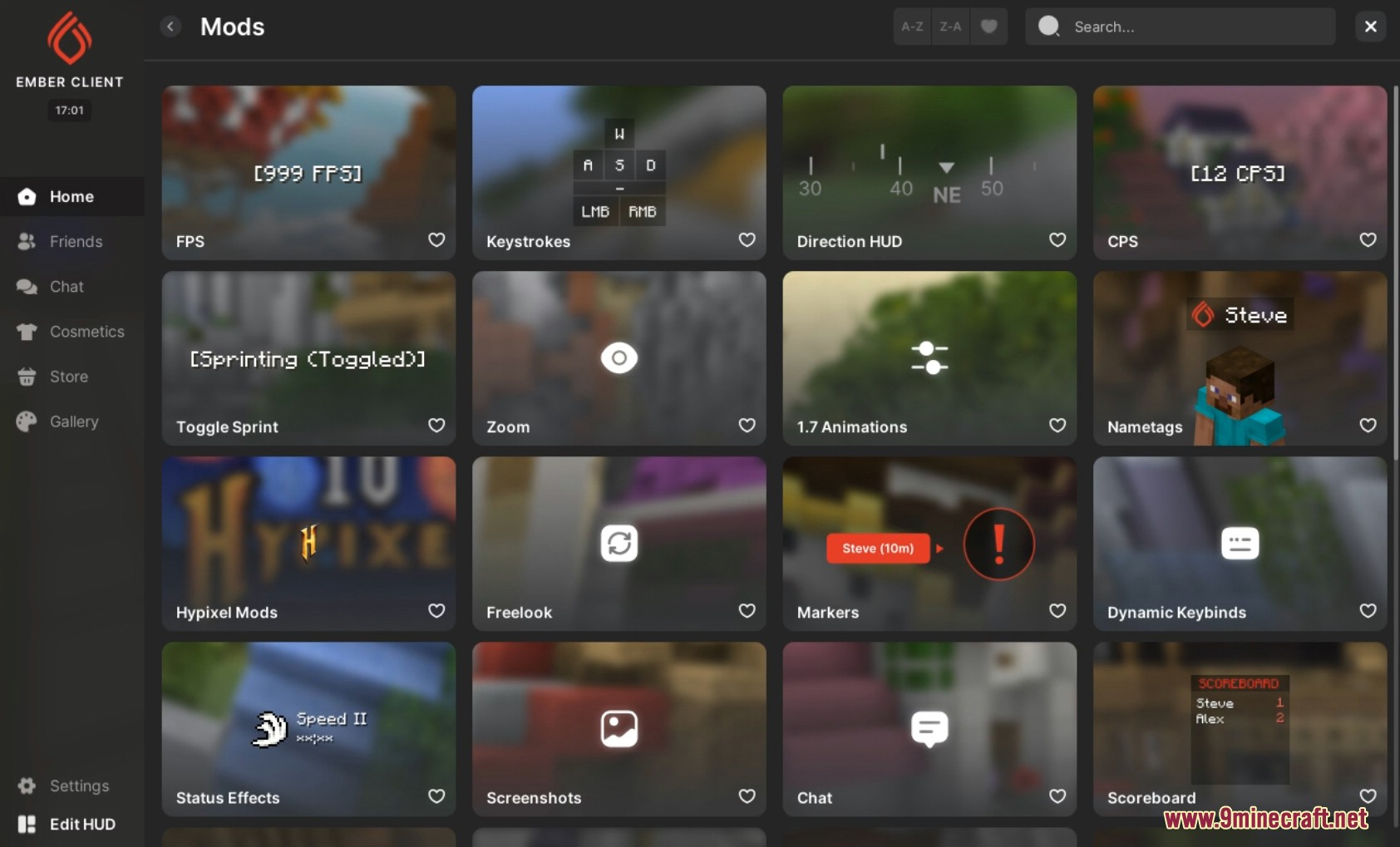This screenshot has width=1400, height=847.
Task: Go back using the arrow beside Mods
Action: coord(170,27)
